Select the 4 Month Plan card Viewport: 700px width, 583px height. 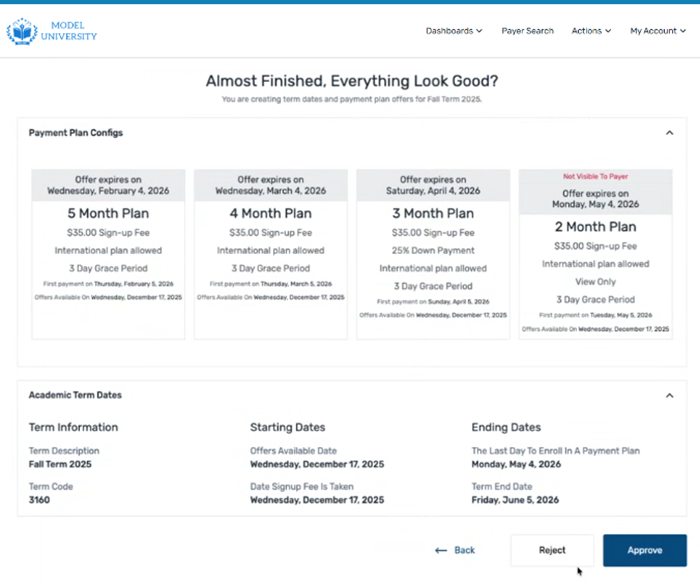click(x=270, y=254)
